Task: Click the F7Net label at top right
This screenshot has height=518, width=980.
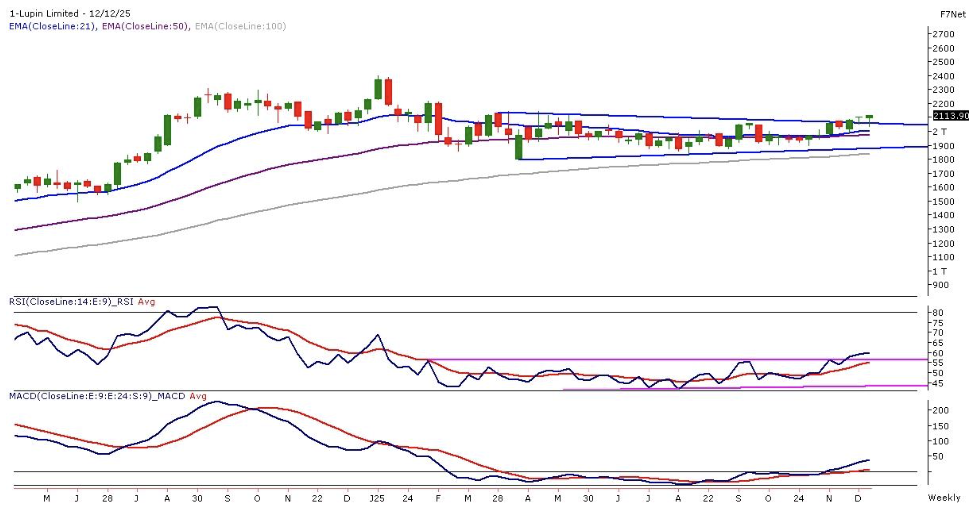Action: pyautogui.click(x=951, y=13)
